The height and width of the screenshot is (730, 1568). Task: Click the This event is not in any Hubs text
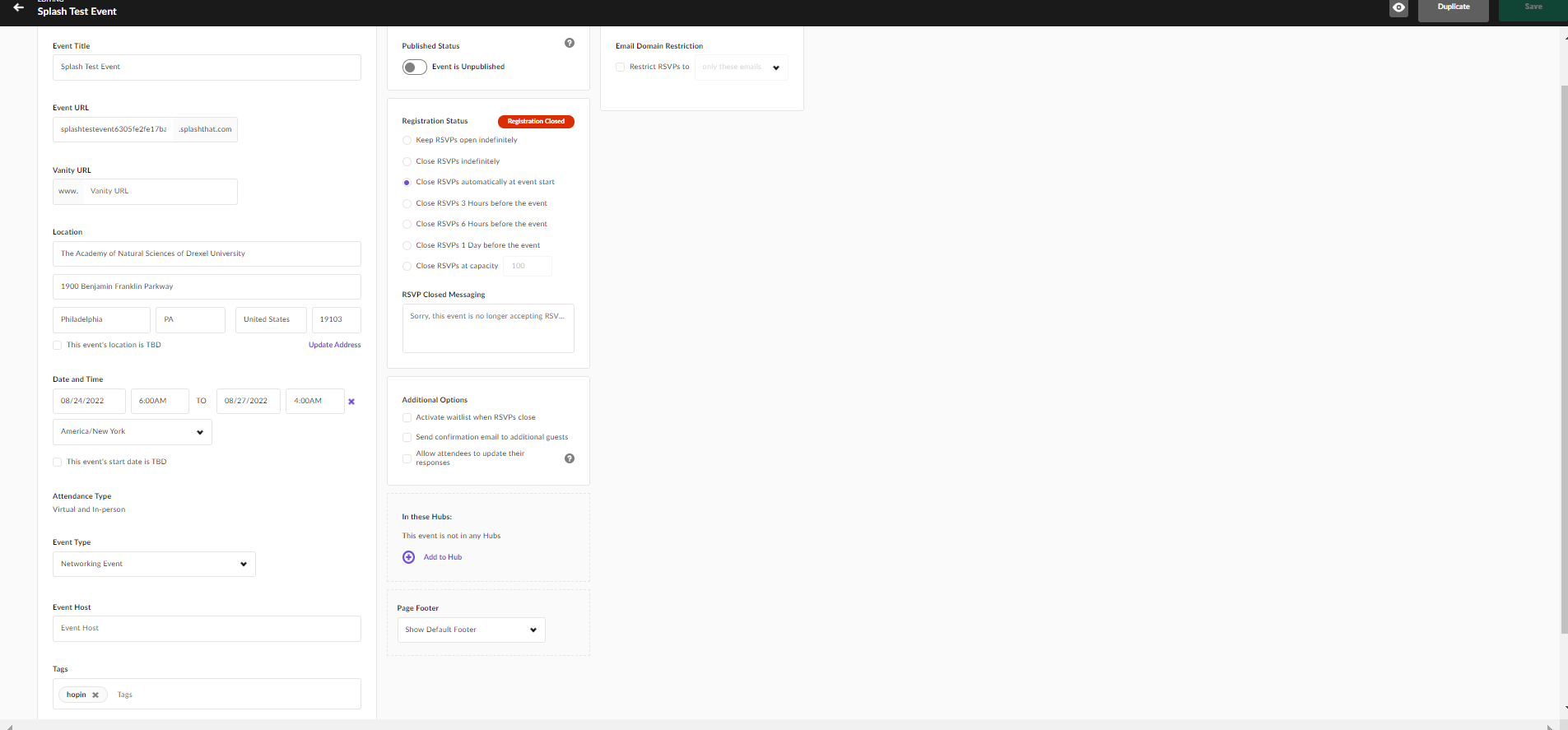(451, 536)
